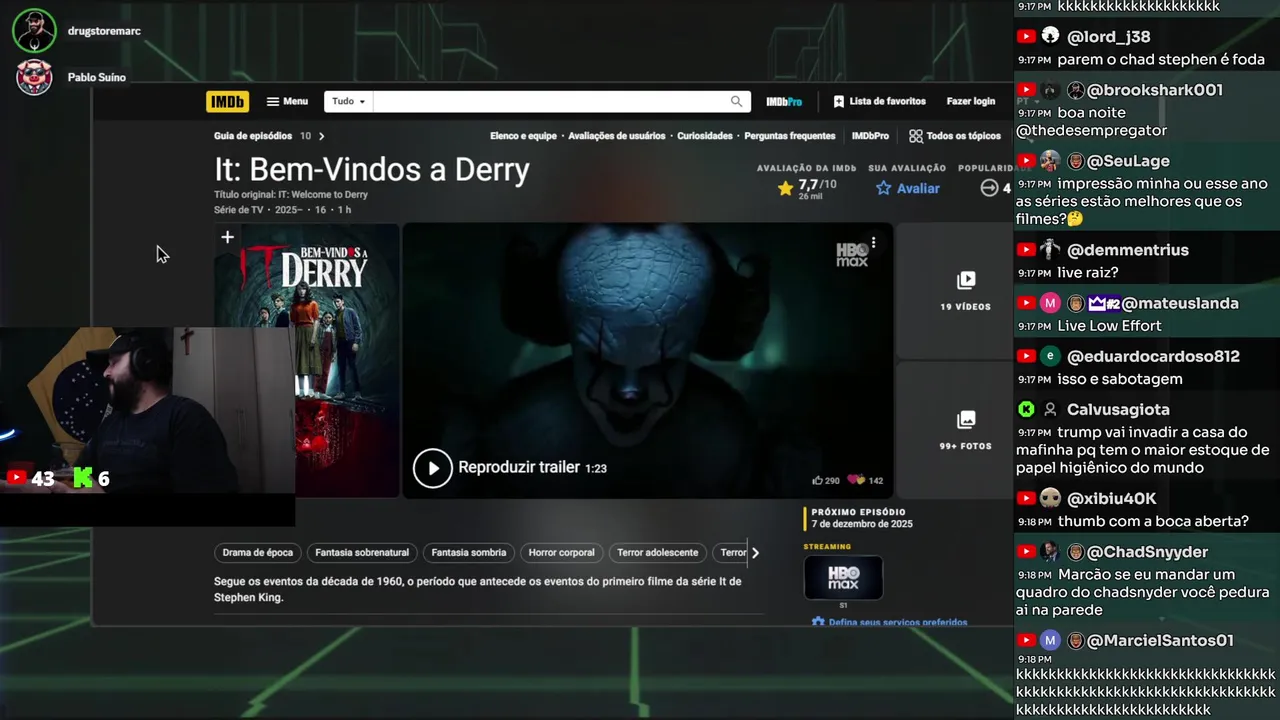Click the Kick viewer count icon
The image size is (1280, 720).
[x=83, y=478]
